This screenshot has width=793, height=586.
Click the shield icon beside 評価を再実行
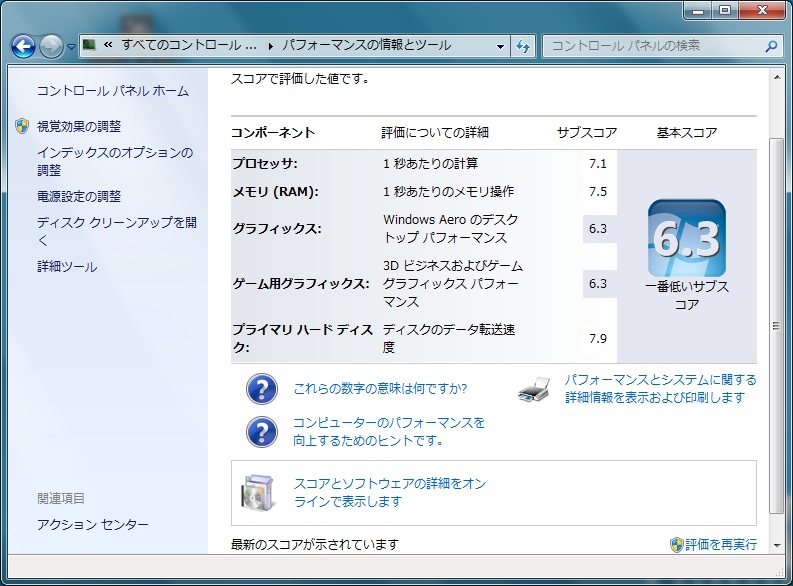(x=677, y=545)
